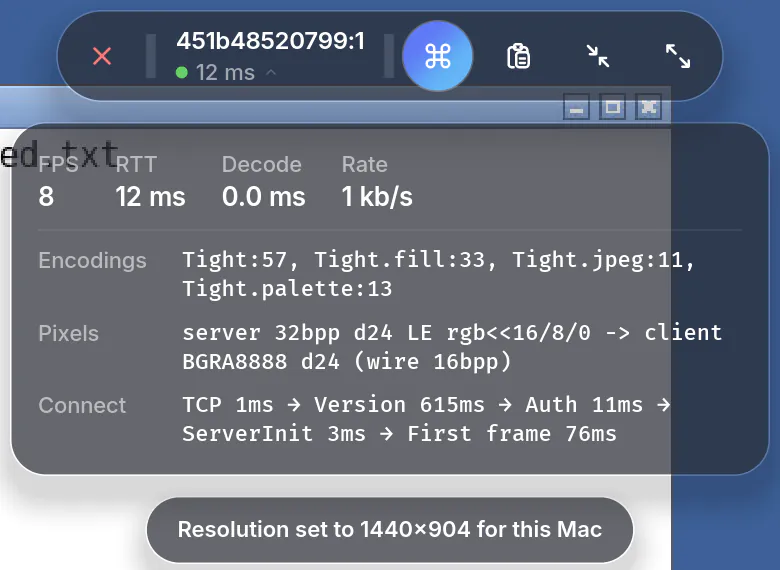Toggle the Command key button
This screenshot has width=780, height=570.
pyautogui.click(x=438, y=56)
